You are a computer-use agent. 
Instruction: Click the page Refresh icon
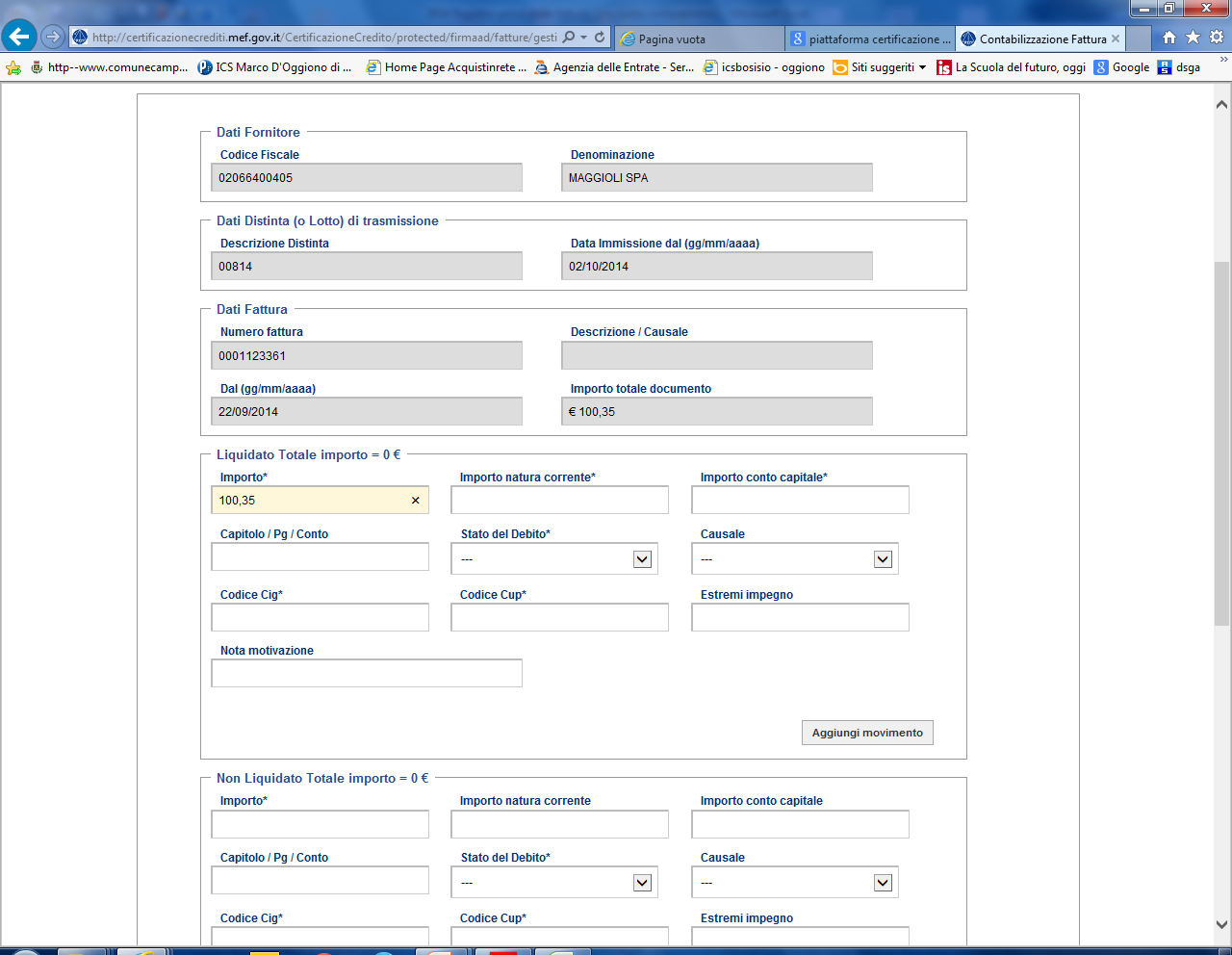600,38
